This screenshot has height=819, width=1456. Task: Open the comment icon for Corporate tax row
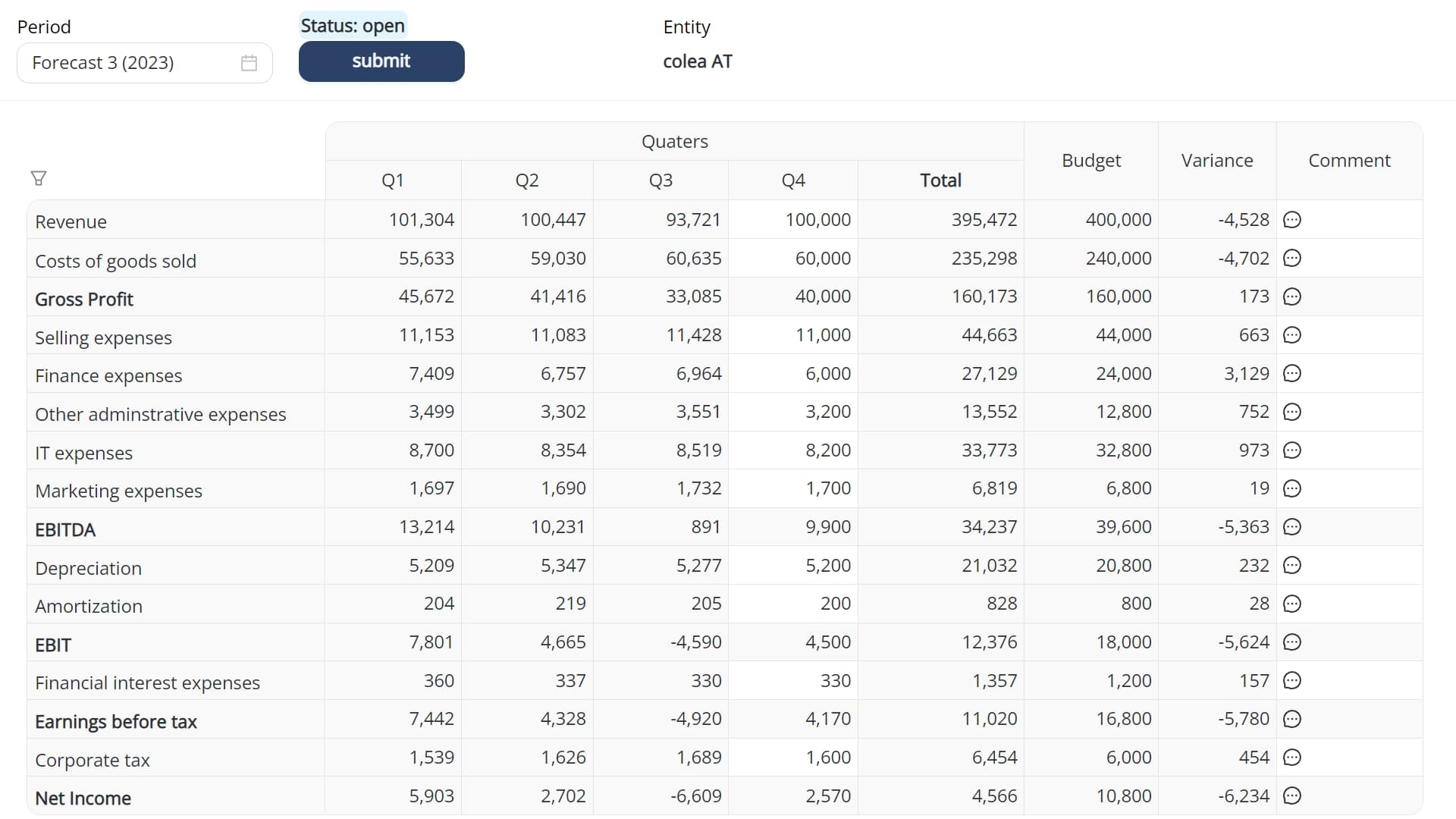[x=1292, y=758]
